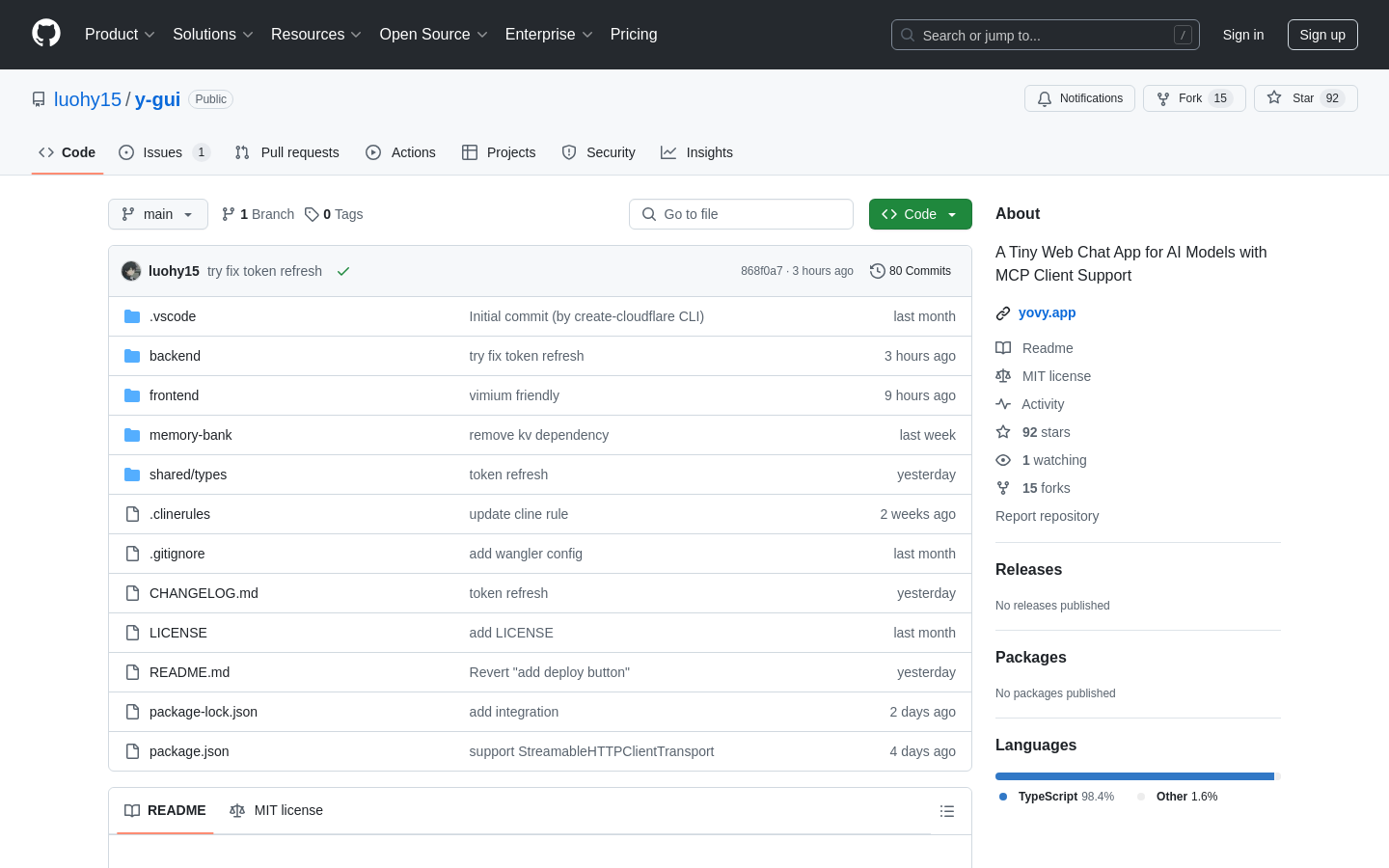The width and height of the screenshot is (1389, 868).
Task: Switch to the Issues tab
Action: pyautogui.click(x=164, y=152)
